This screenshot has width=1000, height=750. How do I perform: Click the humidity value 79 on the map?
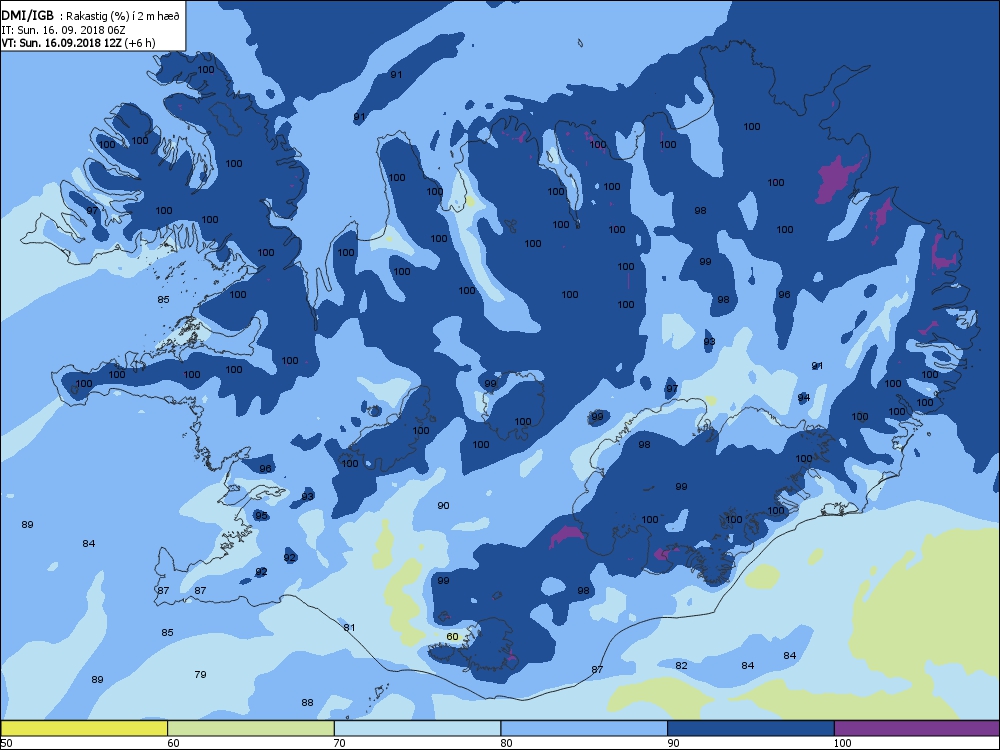(x=200, y=674)
